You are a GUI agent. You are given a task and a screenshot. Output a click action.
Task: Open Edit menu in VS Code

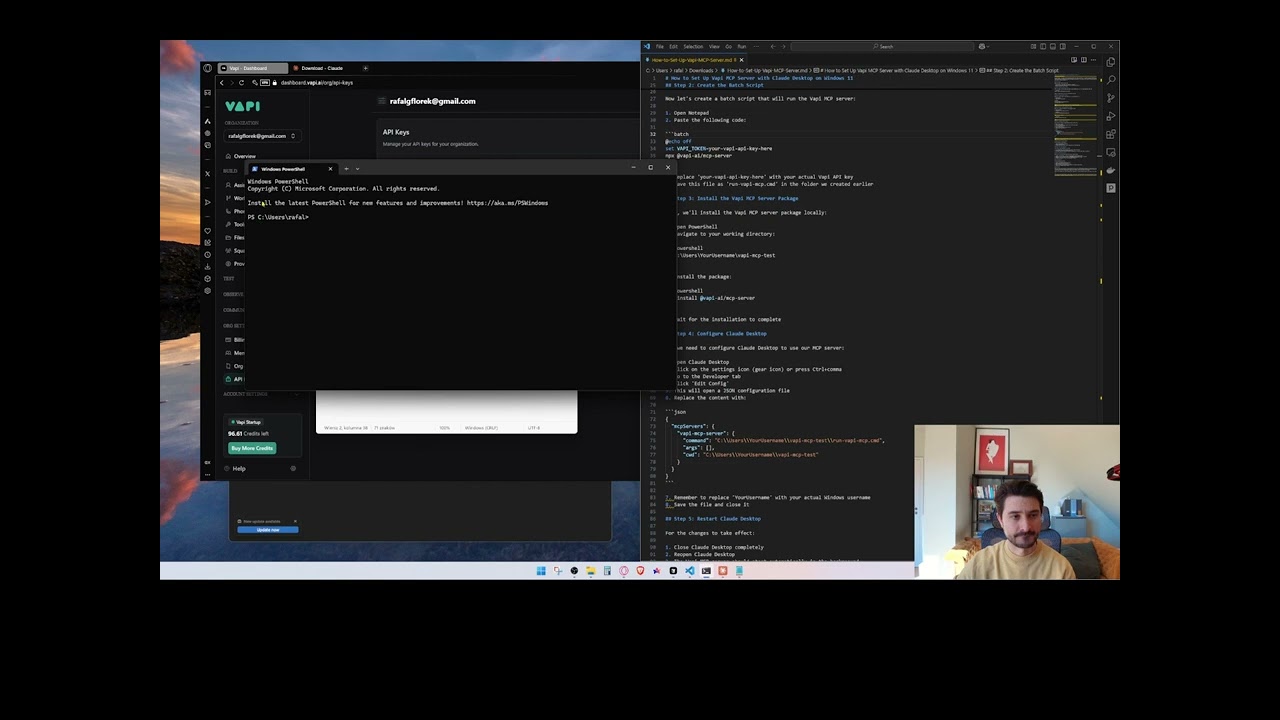pos(673,46)
